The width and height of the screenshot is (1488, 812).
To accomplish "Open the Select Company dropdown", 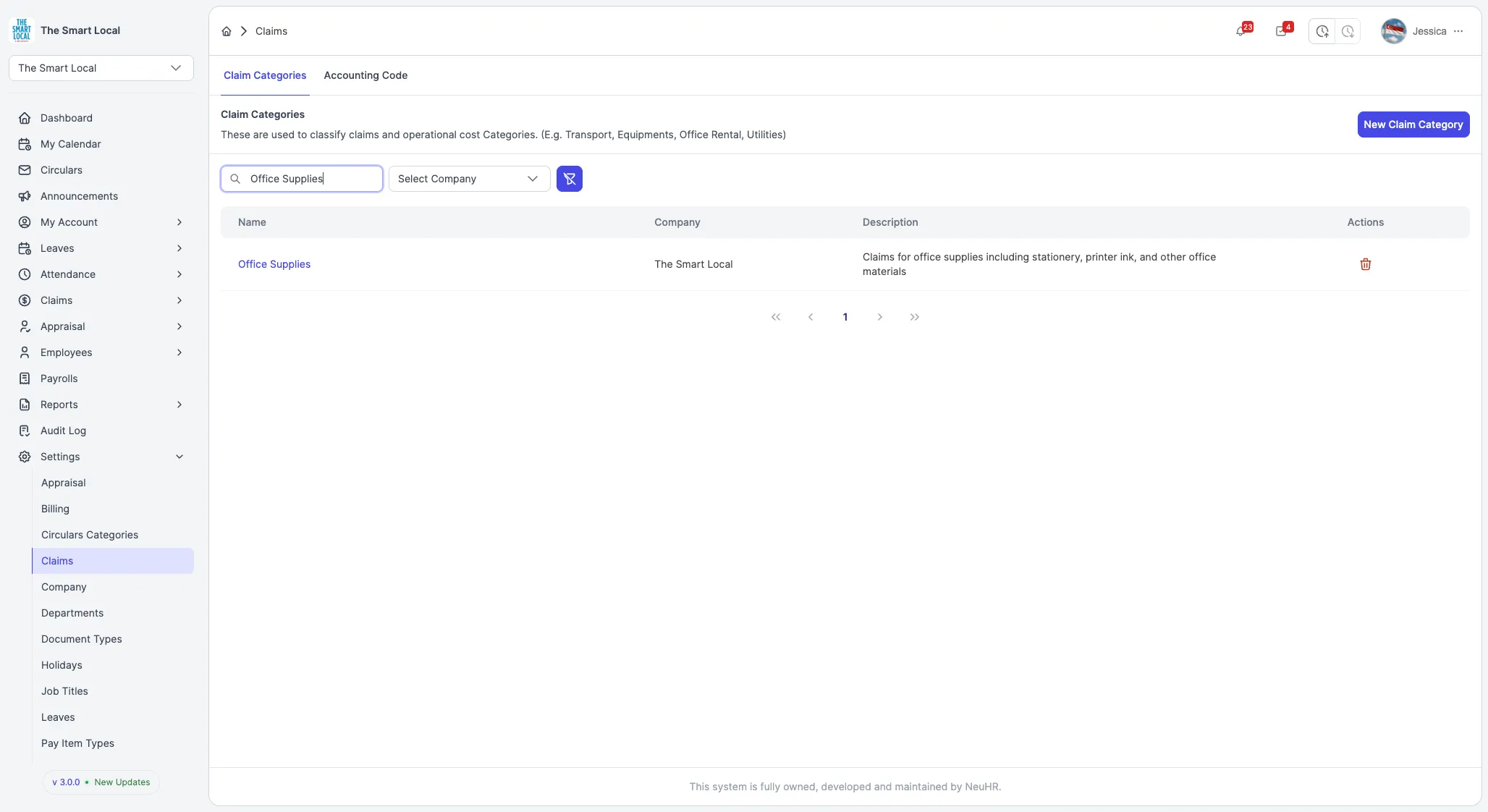I will pyautogui.click(x=470, y=179).
